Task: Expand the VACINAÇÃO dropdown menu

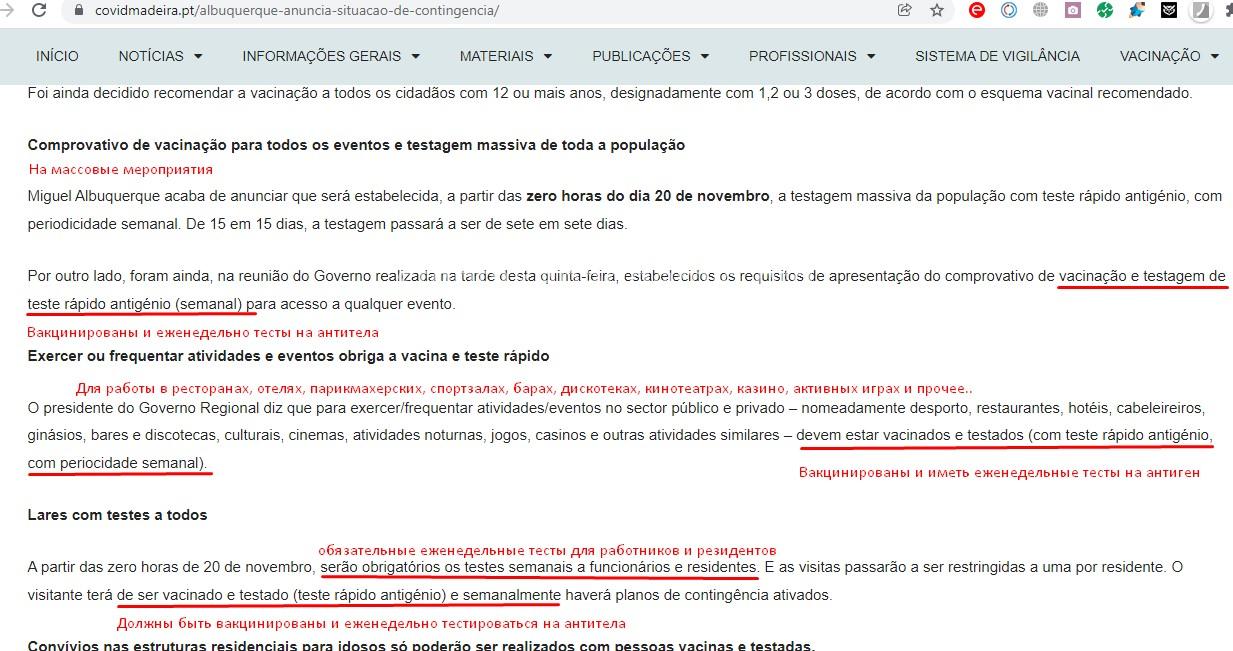Action: pos(1169,56)
